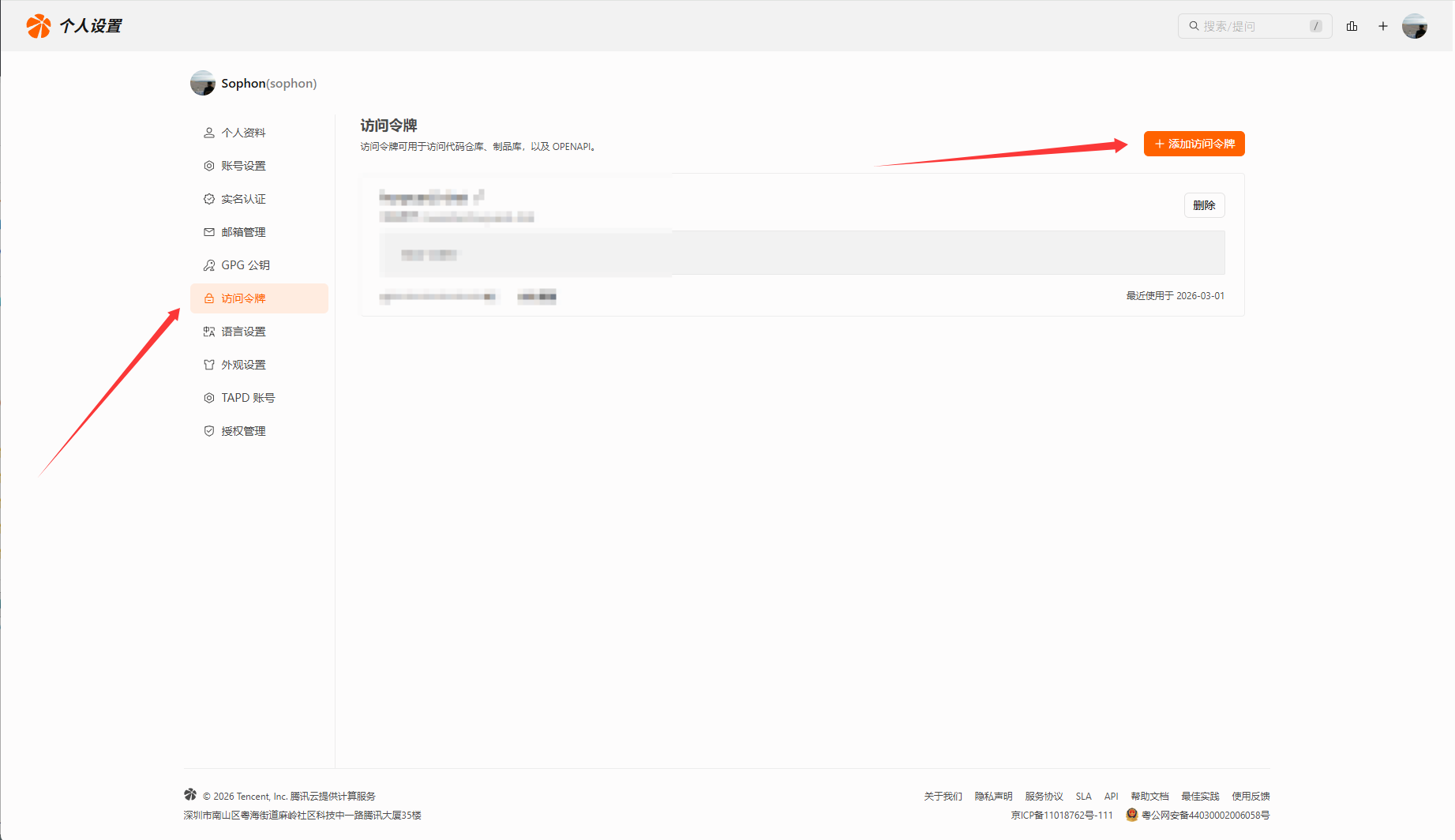Click the 删除 button for the token

click(1204, 205)
